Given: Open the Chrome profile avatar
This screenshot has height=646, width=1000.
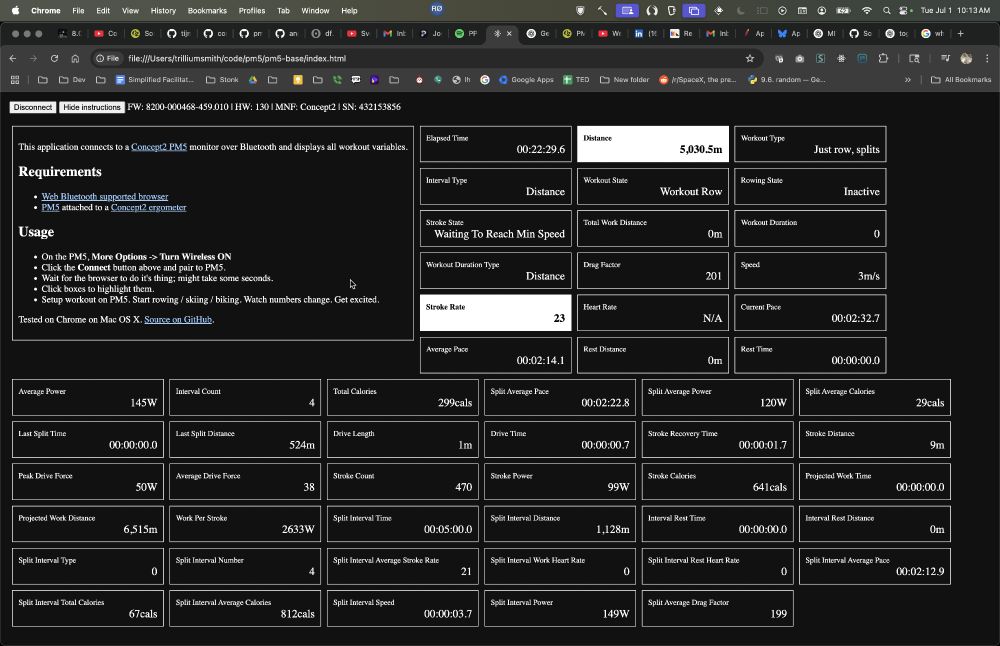Looking at the screenshot, I should click(966, 58).
